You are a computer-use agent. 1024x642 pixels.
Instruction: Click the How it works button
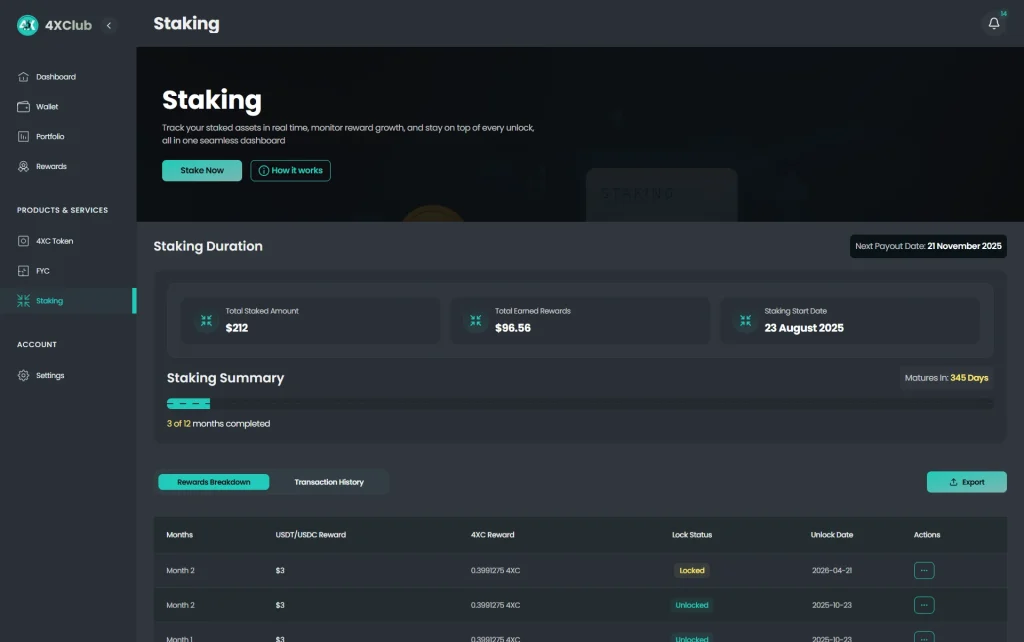point(290,171)
